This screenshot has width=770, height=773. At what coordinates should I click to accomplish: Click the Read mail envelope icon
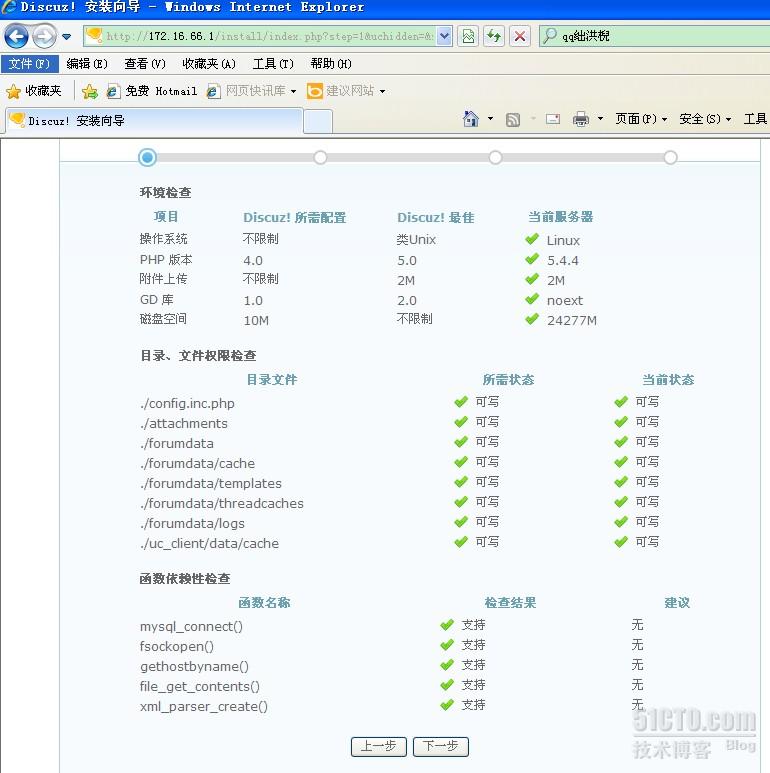[x=553, y=119]
